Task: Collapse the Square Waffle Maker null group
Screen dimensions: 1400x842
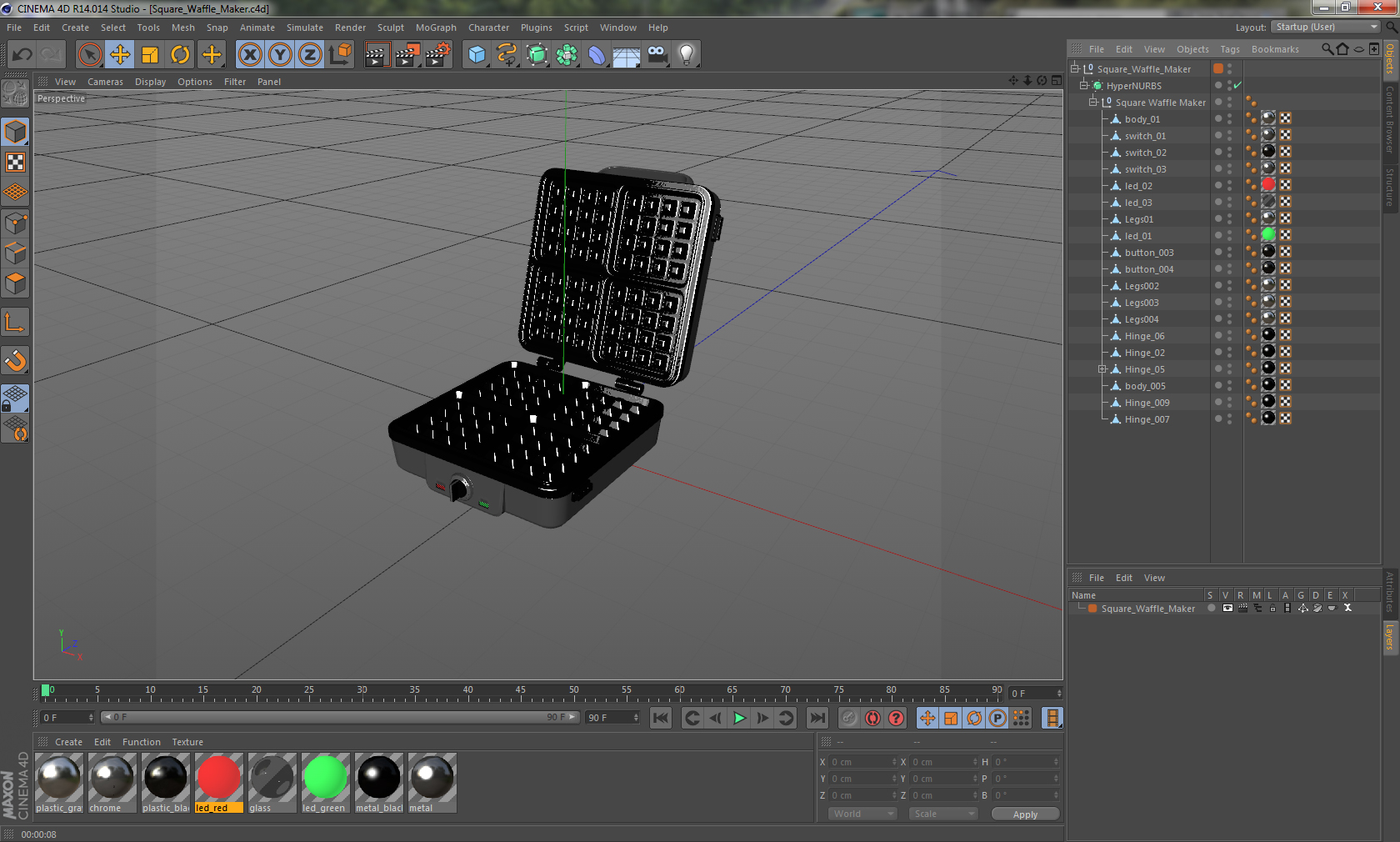Action: [1092, 102]
